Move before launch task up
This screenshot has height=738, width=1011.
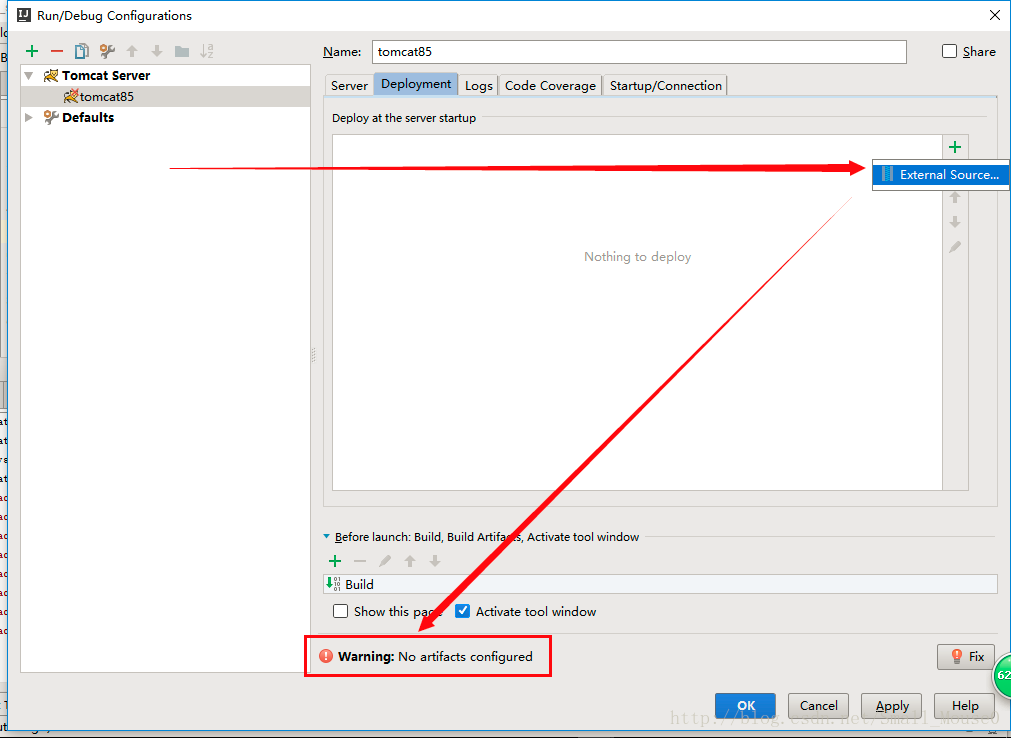[x=410, y=561]
